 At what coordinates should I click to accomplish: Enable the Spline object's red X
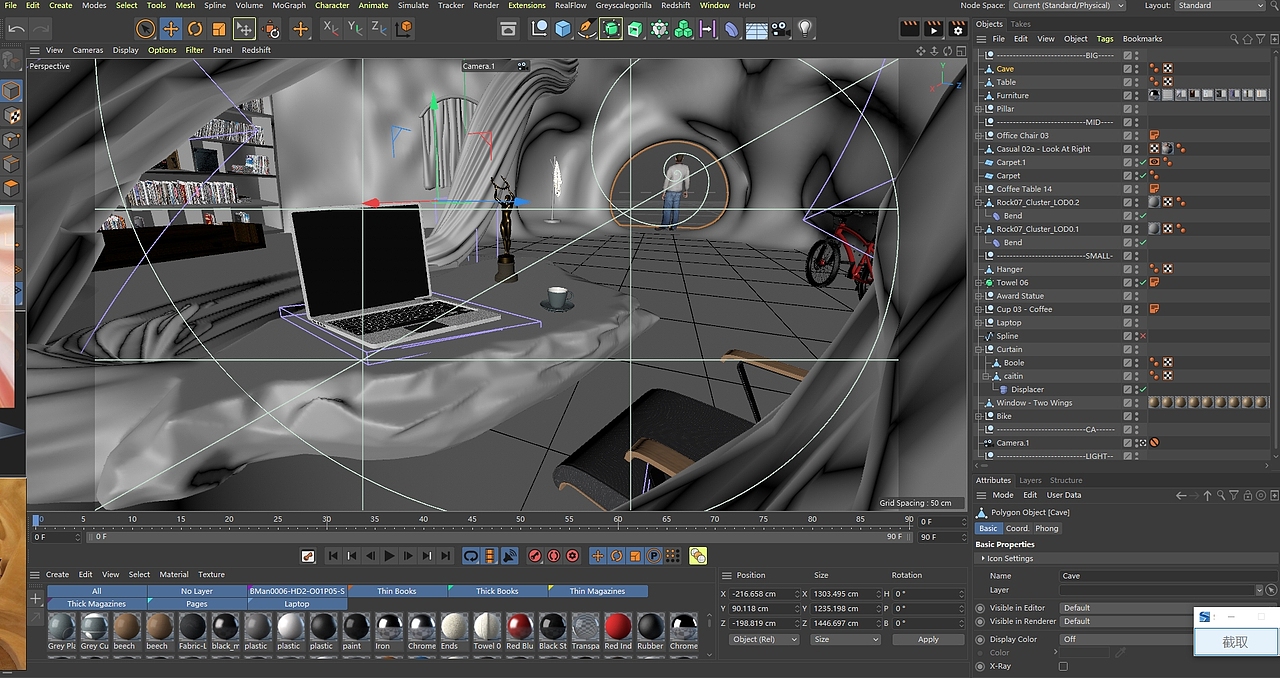pyautogui.click(x=1143, y=336)
